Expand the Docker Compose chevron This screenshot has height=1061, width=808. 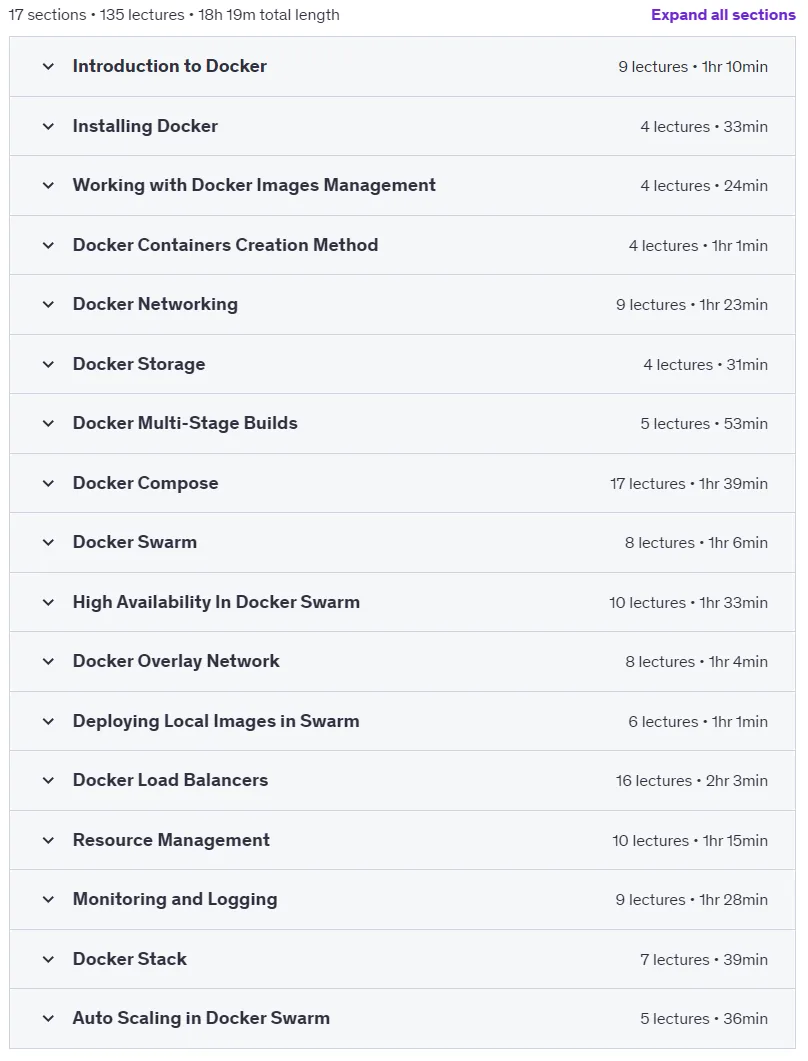(48, 483)
